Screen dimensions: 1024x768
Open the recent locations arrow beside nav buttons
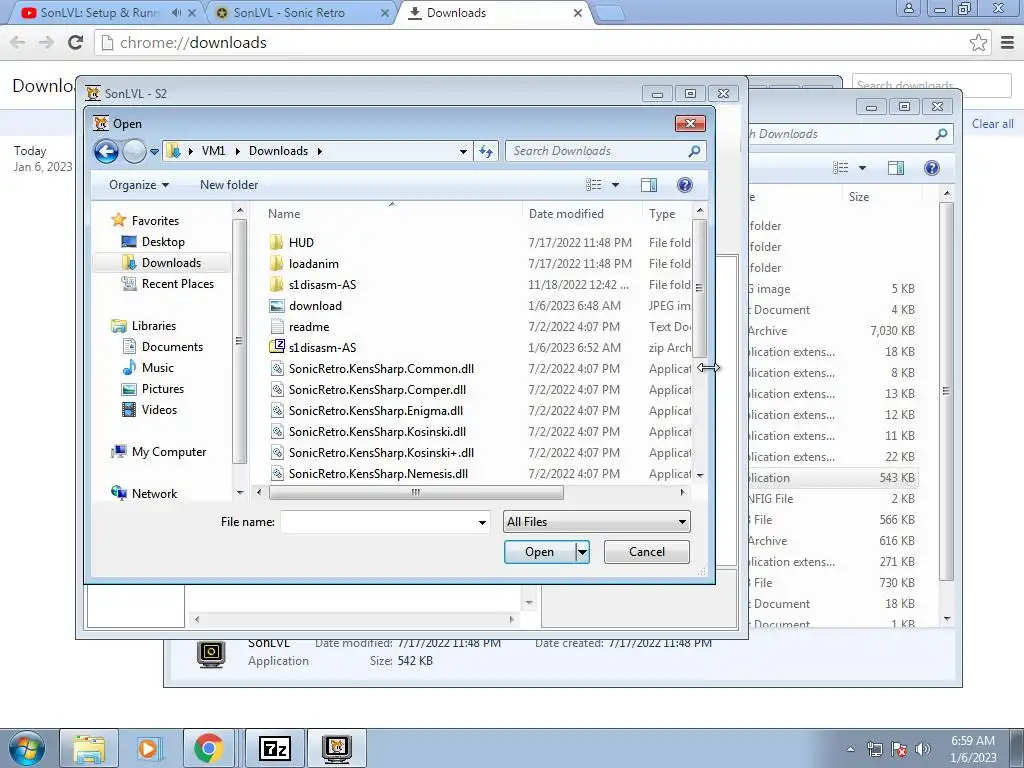point(154,152)
